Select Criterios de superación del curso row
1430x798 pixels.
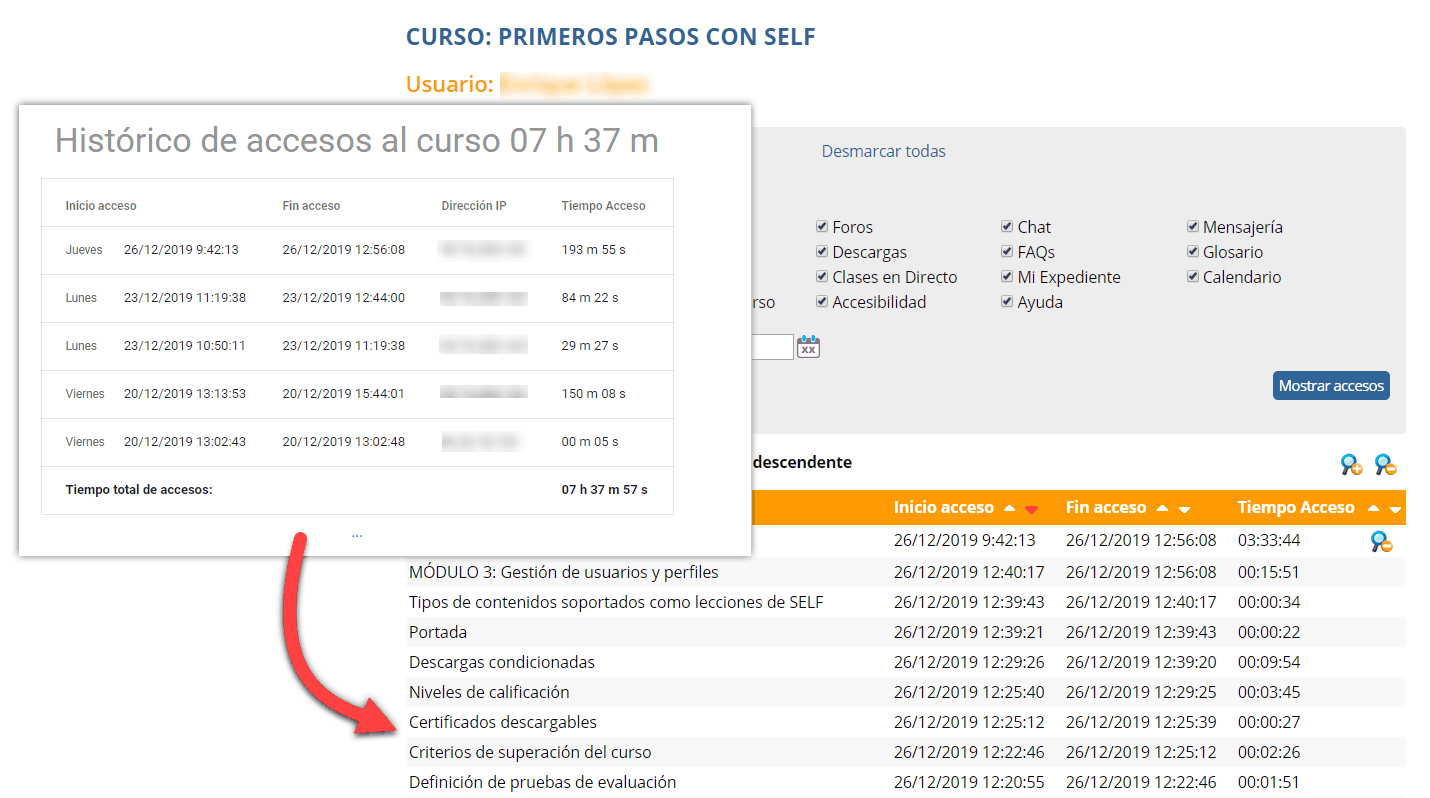[x=905, y=753]
